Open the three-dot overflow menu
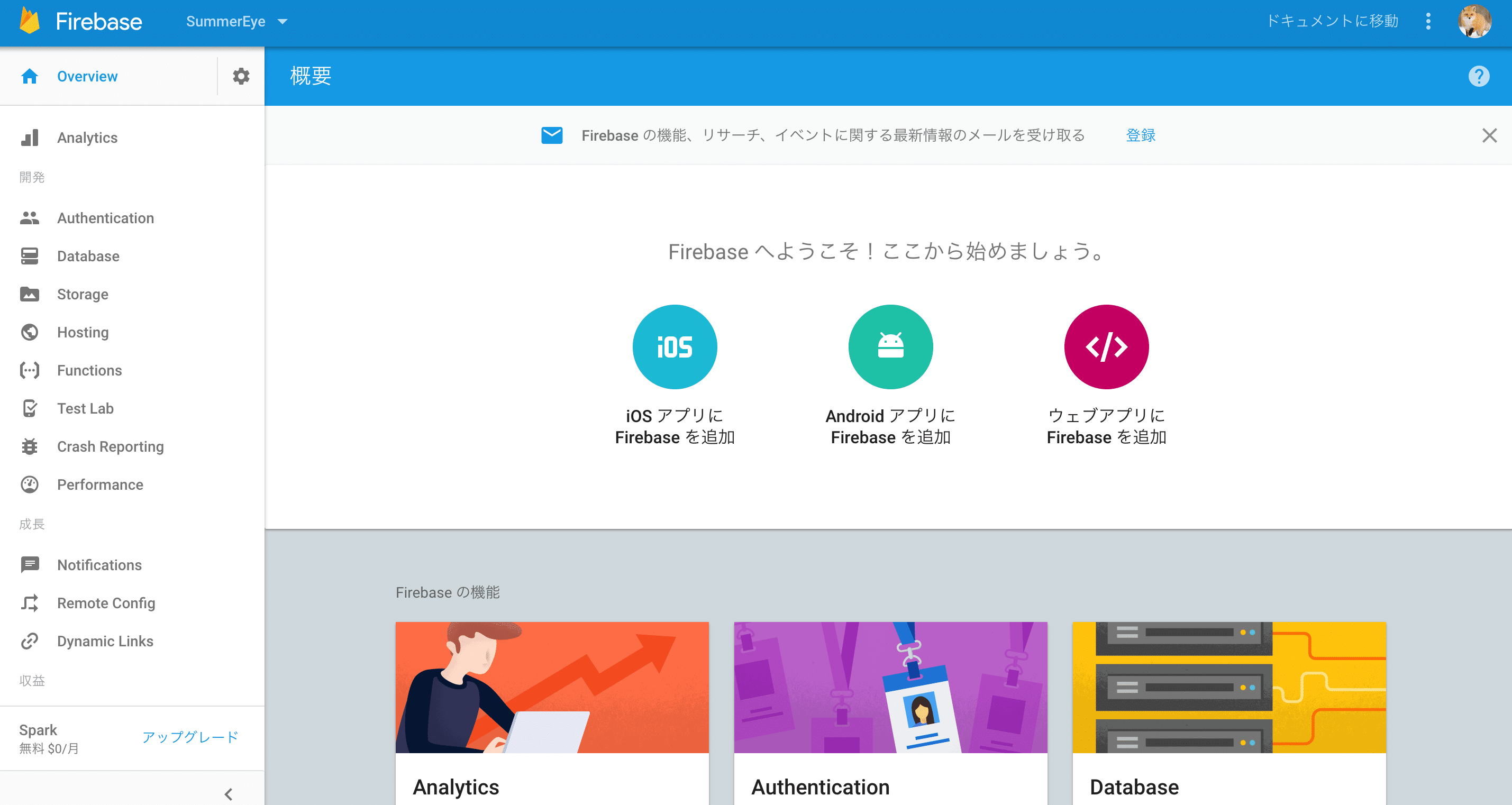 click(x=1428, y=21)
